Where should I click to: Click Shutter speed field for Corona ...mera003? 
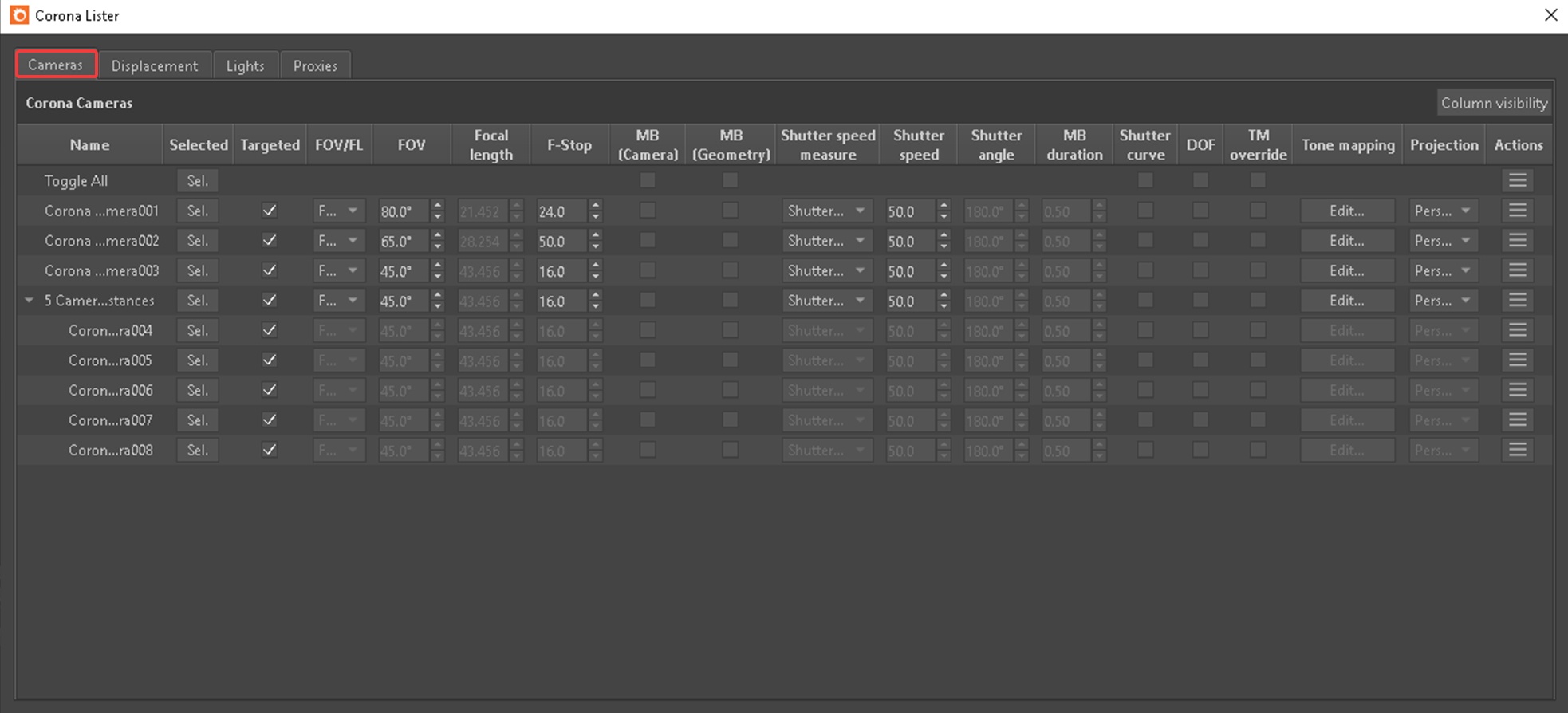(911, 271)
